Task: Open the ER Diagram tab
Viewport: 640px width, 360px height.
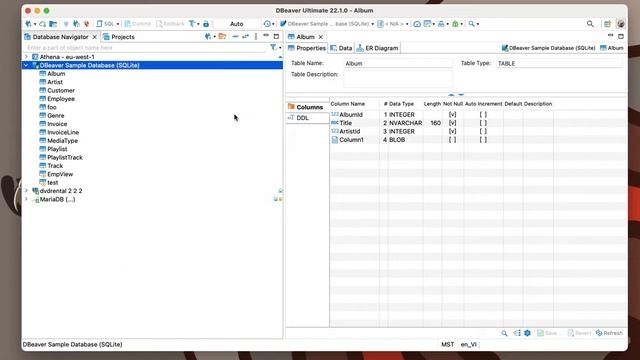Action: pos(377,48)
